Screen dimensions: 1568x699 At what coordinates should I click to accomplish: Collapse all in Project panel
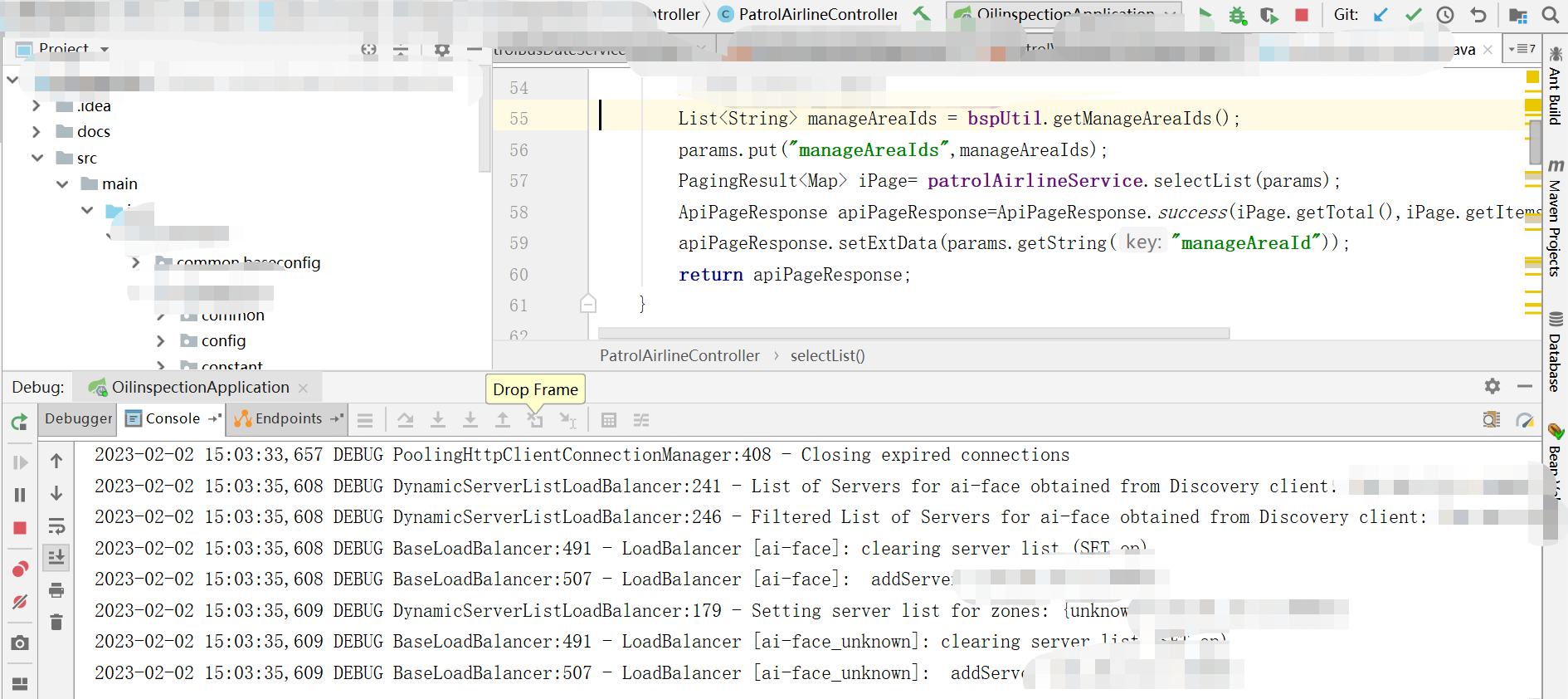click(401, 51)
